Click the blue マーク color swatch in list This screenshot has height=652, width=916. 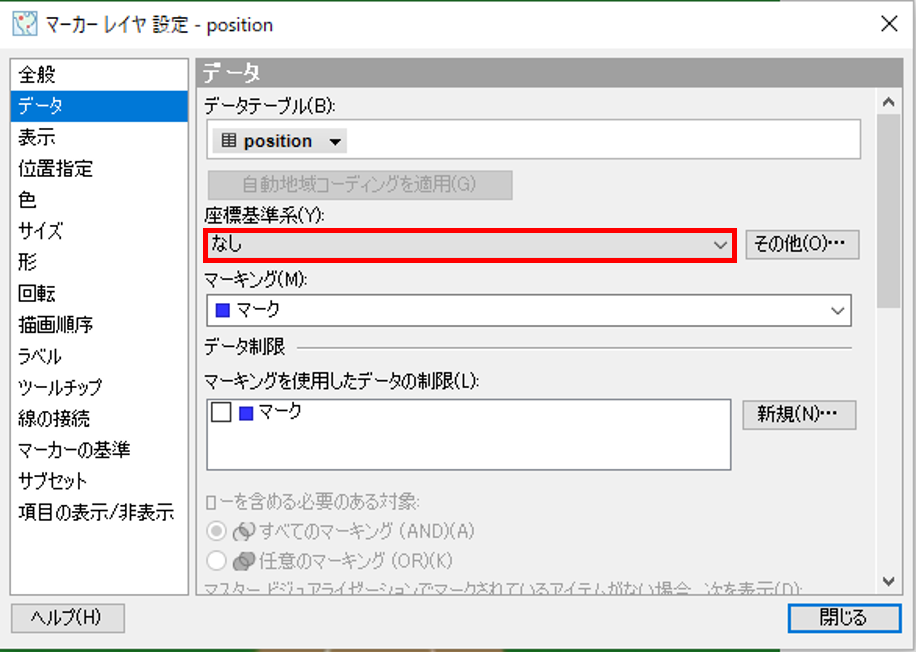(246, 412)
